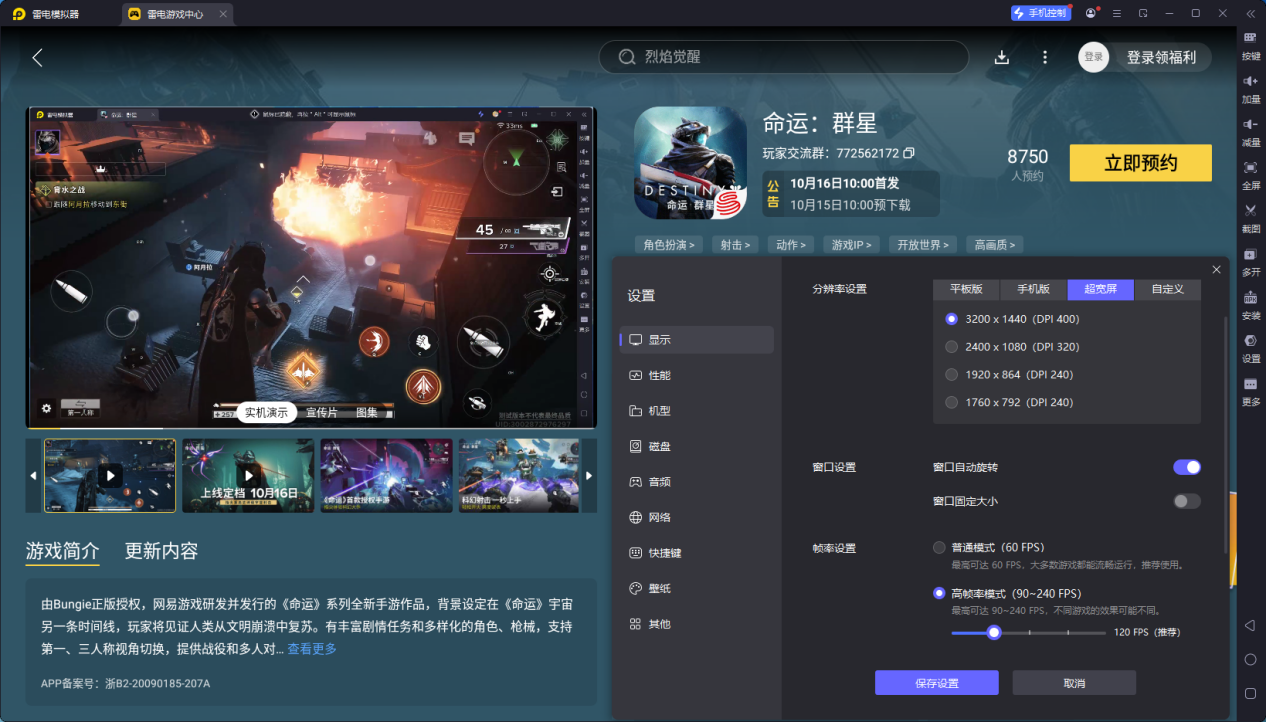The height and width of the screenshot is (722, 1266).
Task: Click 登录领福利 button
Action: (1161, 57)
